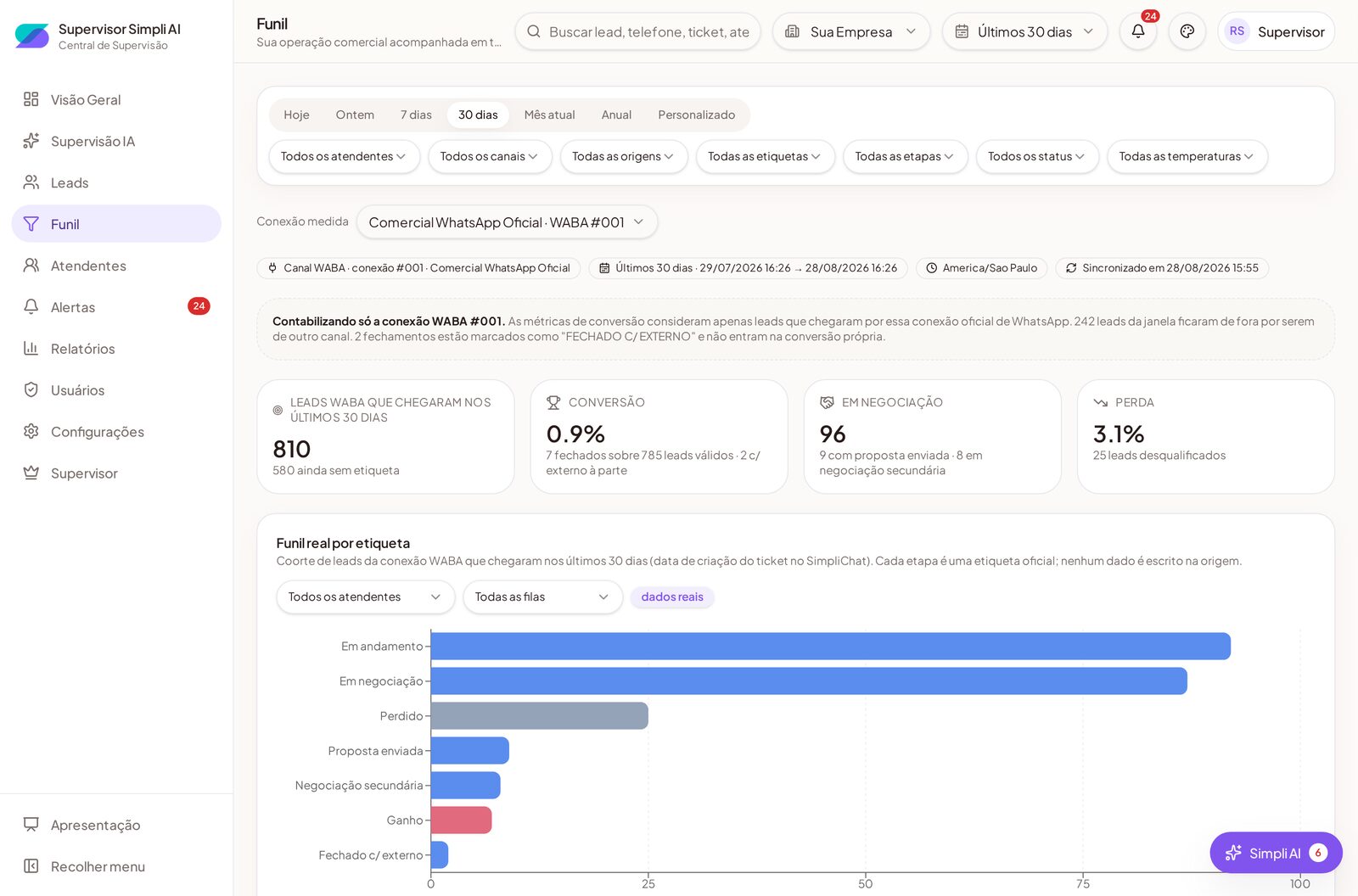Viewport: 1358px width, 896px height.
Task: Select the 30 dias period tab
Action: pos(478,115)
